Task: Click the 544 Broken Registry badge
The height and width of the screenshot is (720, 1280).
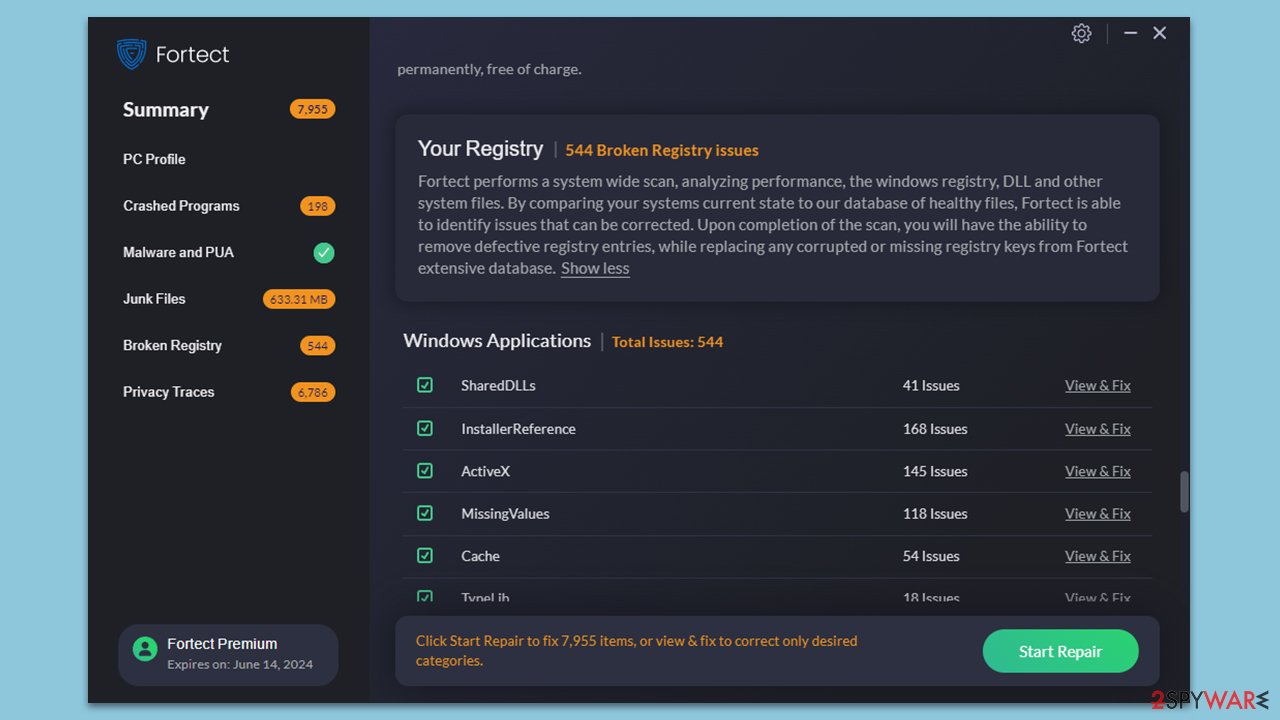Action: pyautogui.click(x=317, y=345)
